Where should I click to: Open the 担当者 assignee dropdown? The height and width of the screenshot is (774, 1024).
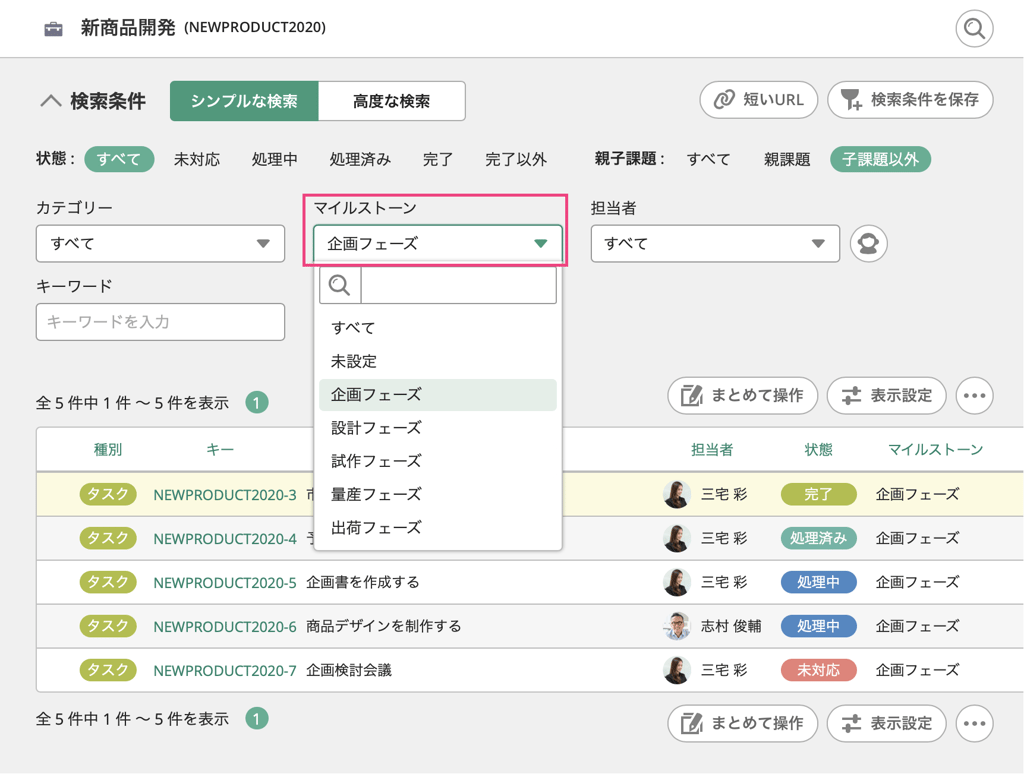click(x=715, y=243)
